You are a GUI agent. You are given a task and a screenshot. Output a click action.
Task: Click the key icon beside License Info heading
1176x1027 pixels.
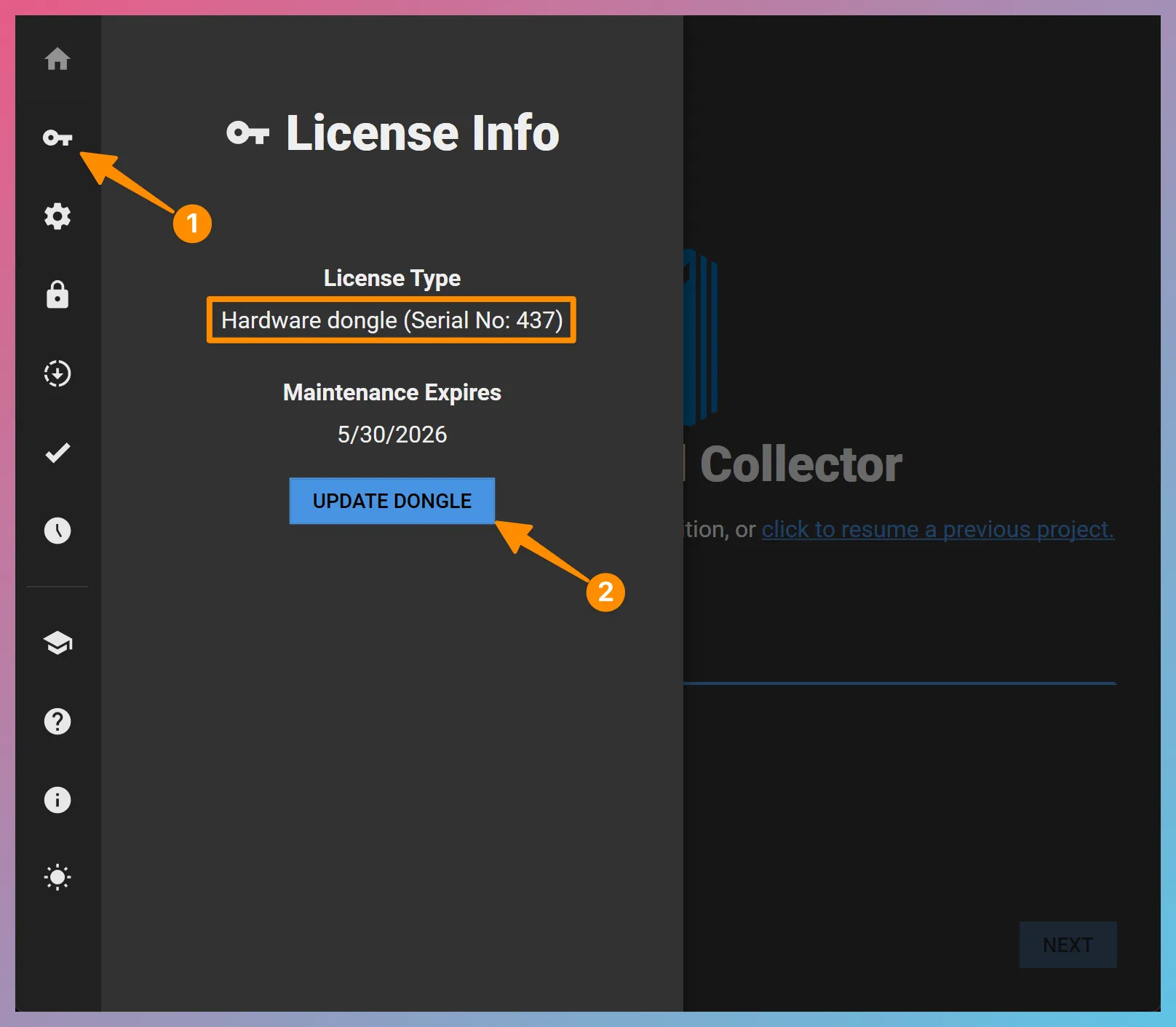click(248, 132)
